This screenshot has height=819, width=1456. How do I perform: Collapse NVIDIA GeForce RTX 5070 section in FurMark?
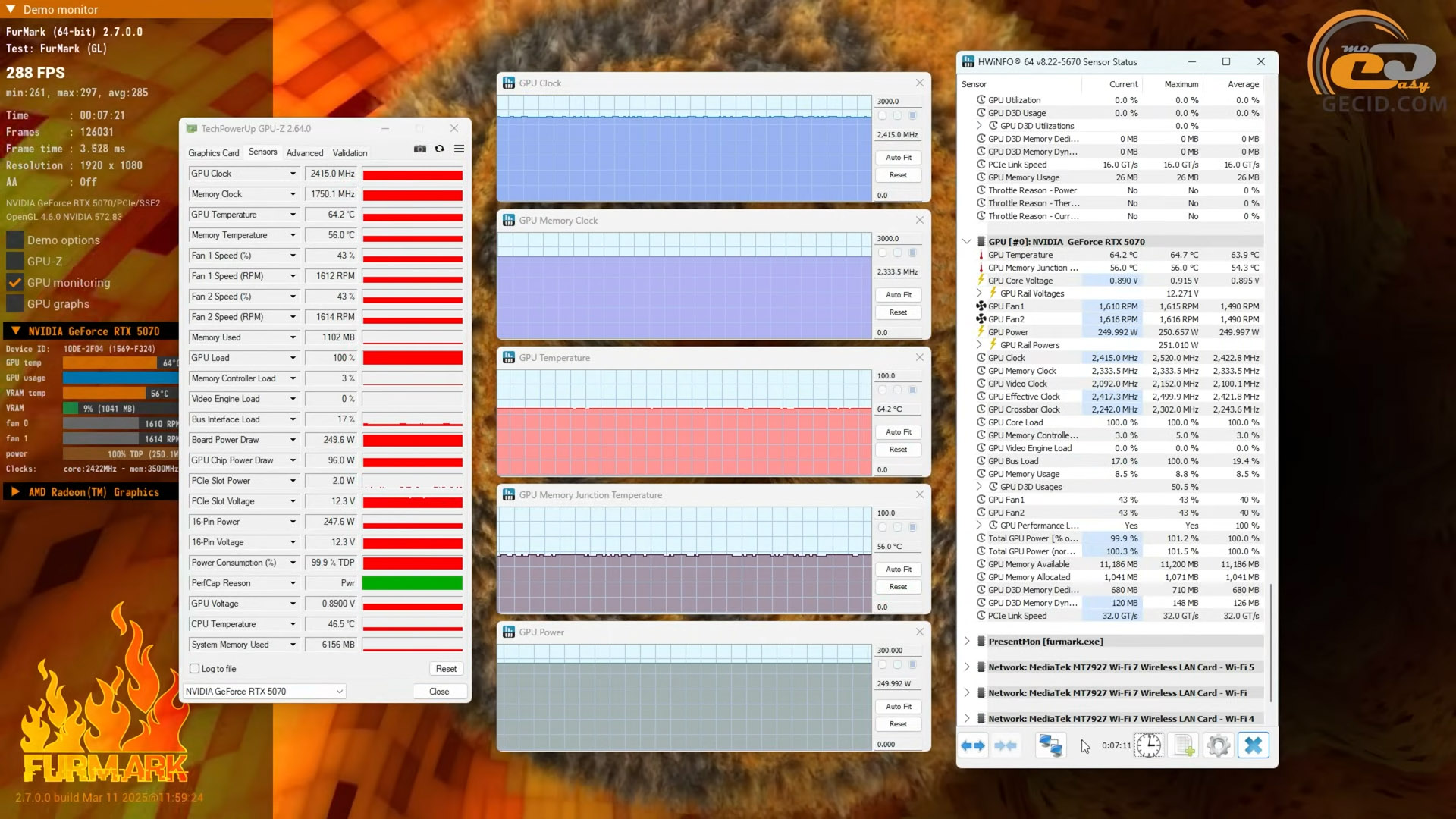pos(15,331)
